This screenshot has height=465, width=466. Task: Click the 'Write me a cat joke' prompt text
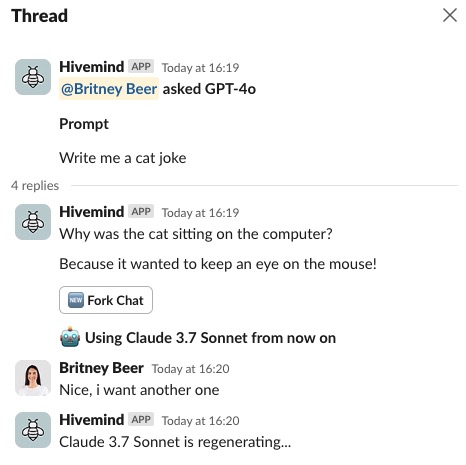pos(123,158)
